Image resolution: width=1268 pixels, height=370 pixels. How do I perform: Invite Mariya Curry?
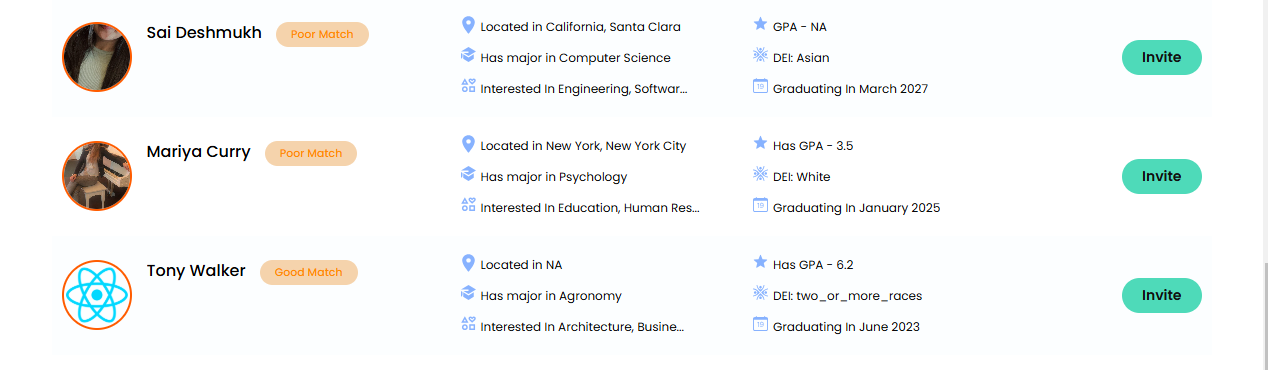point(1161,176)
